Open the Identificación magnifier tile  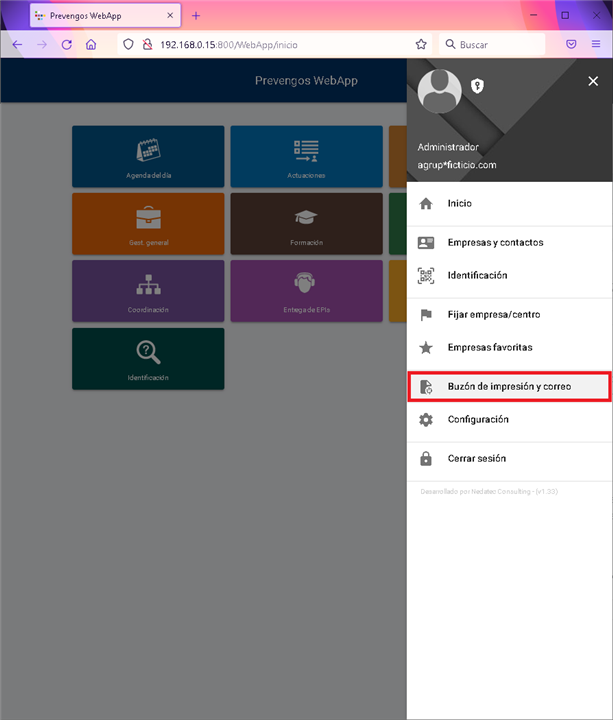(148, 357)
